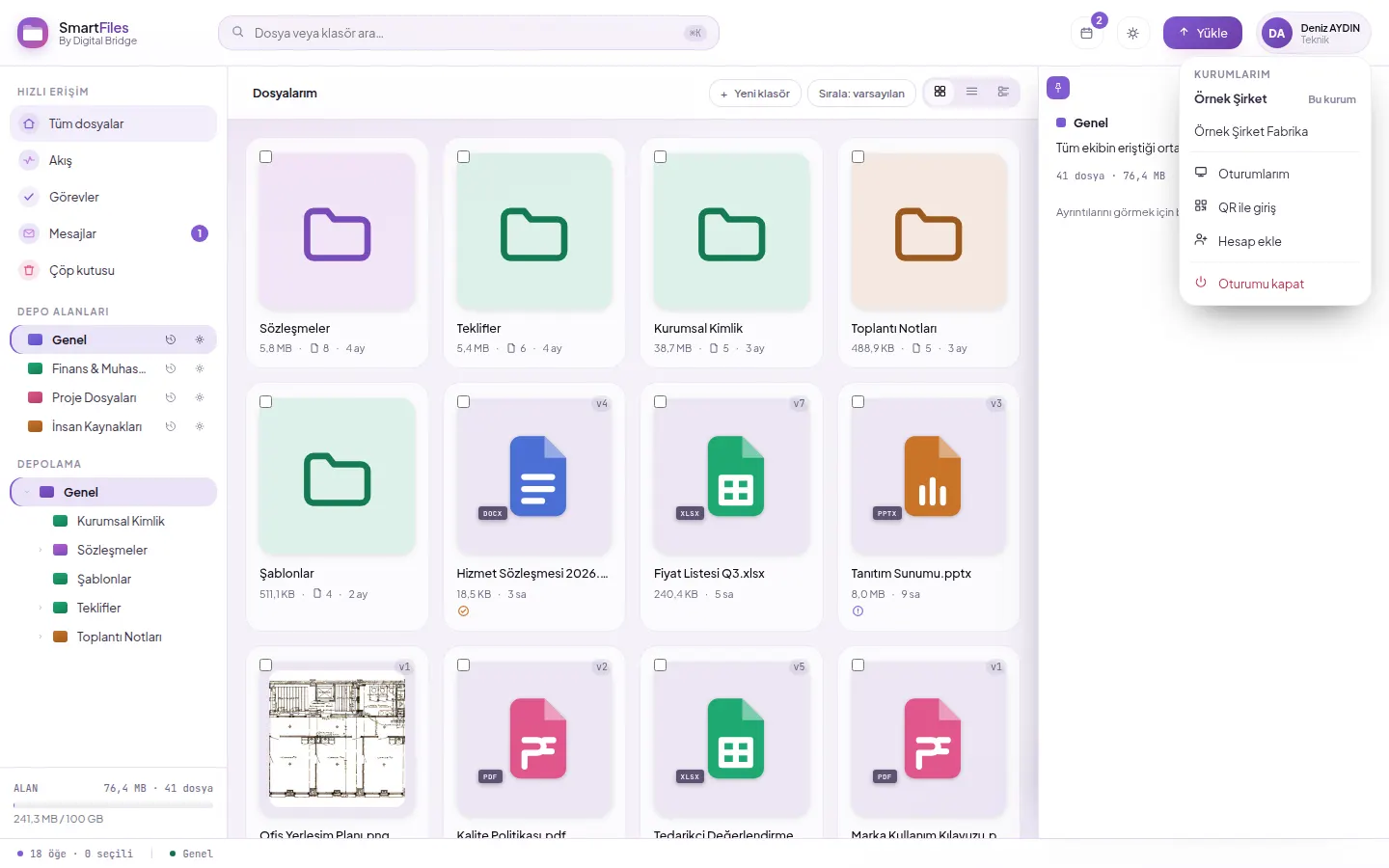Screen dimensions: 1389x868
Task: Click Hesap ekle in account menu
Action: [x=1275, y=241]
